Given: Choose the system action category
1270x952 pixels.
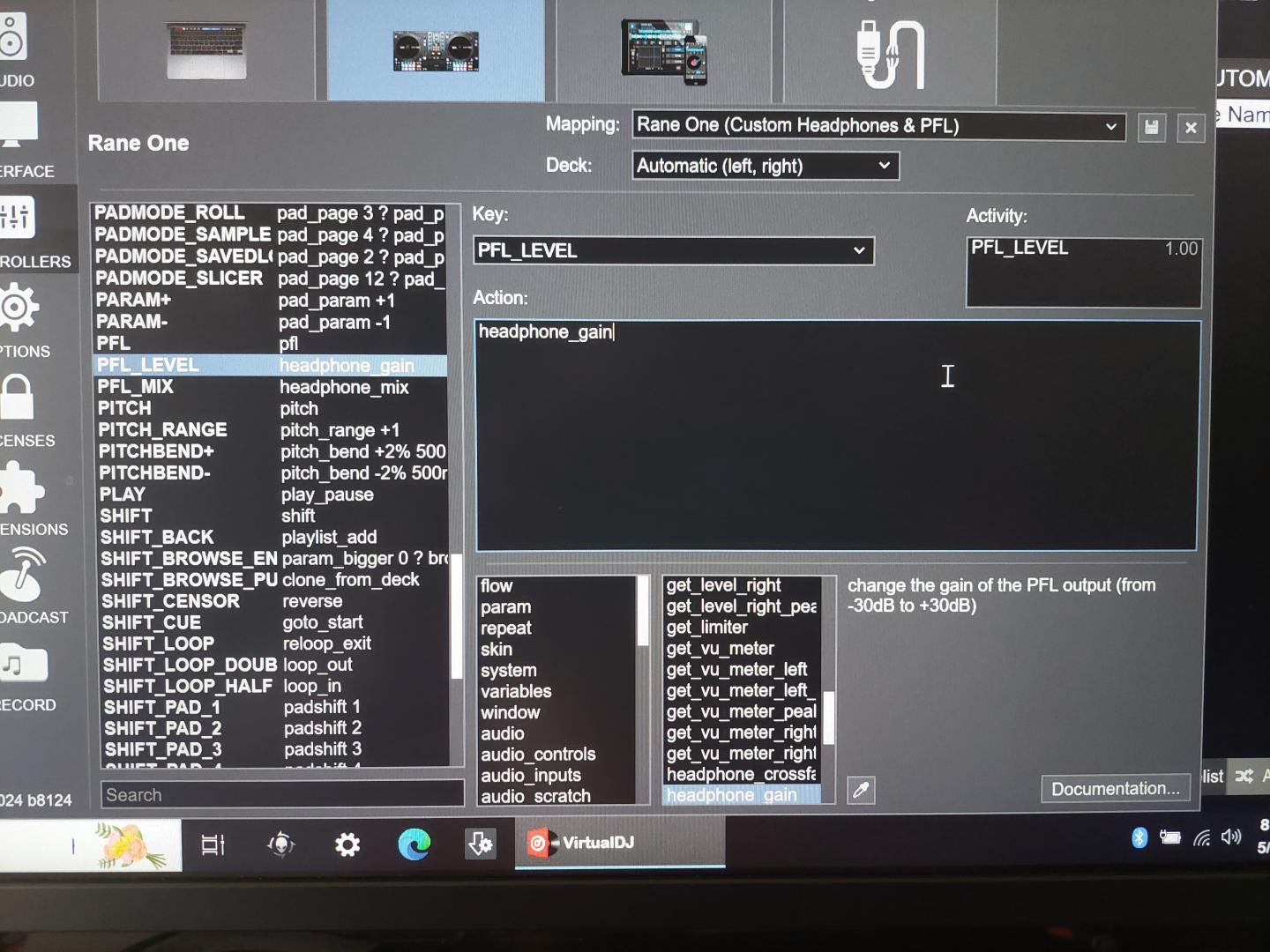Looking at the screenshot, I should (557, 671).
